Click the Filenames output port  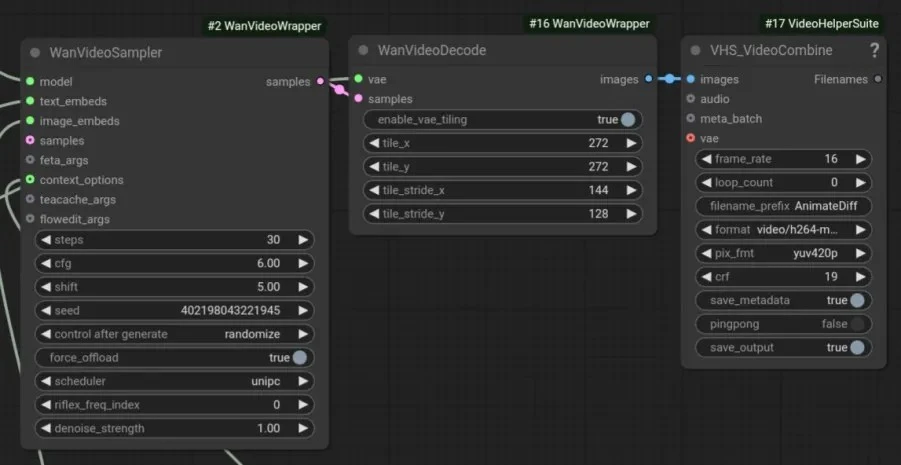878,79
